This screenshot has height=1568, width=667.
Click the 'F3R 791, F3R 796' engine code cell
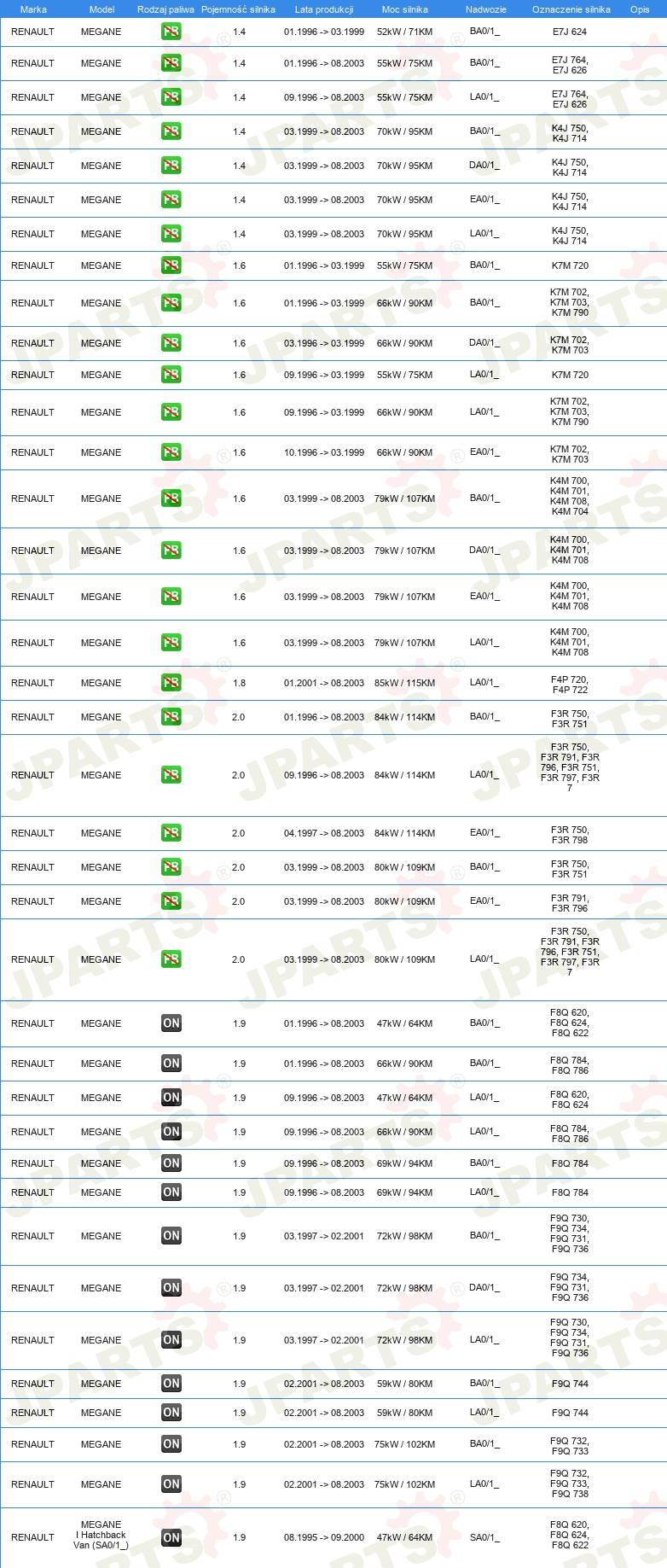(x=570, y=903)
